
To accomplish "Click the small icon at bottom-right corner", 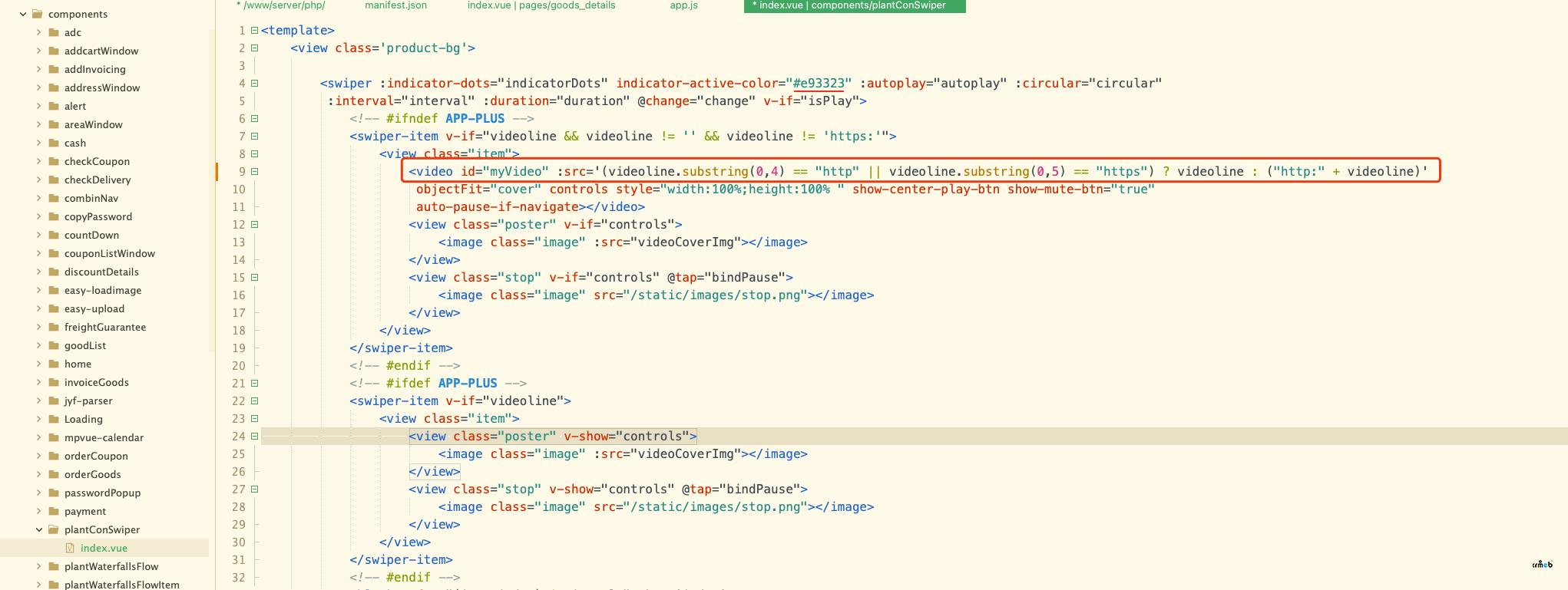I will (x=1542, y=565).
